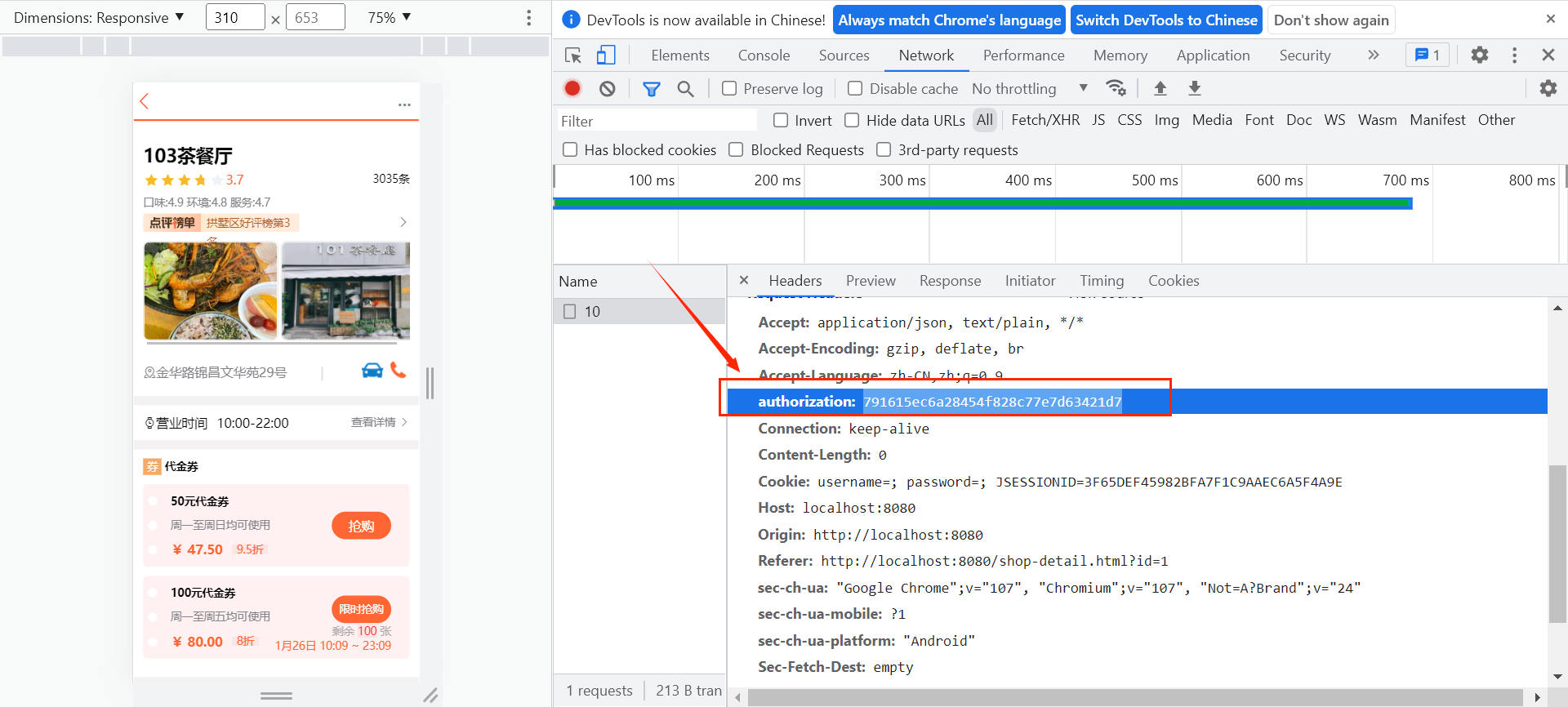This screenshot has width=1568, height=707.
Task: Filter requests by Fetch/XHR type
Action: [x=1045, y=120]
